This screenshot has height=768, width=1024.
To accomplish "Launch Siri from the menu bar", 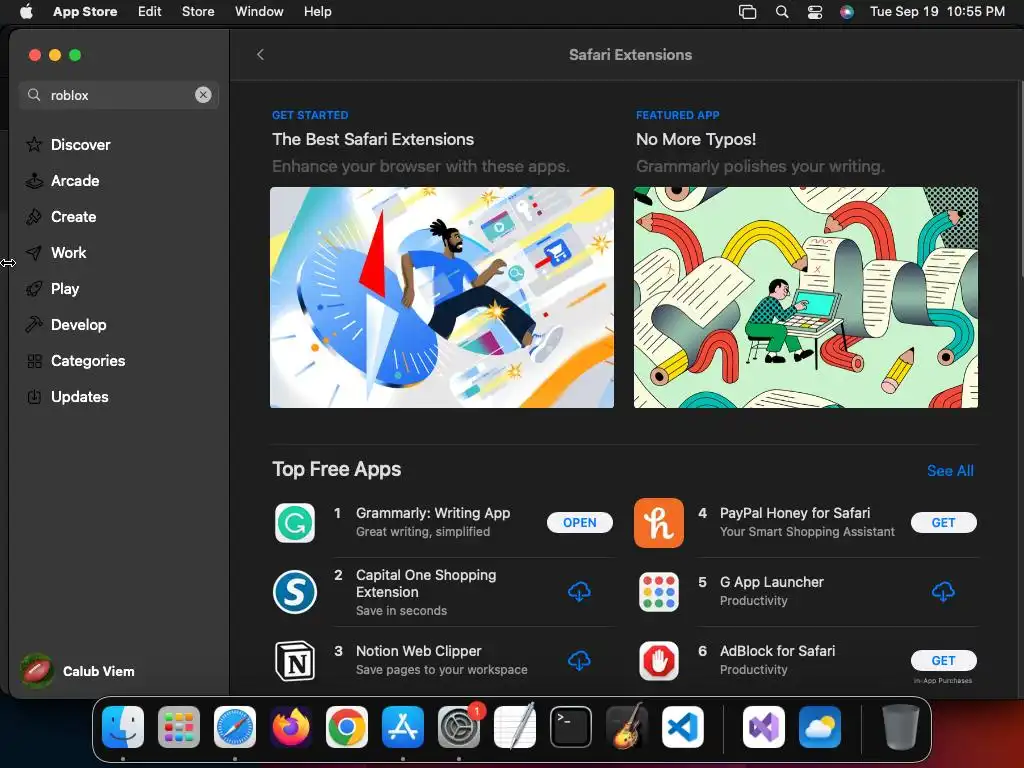I will point(847,11).
